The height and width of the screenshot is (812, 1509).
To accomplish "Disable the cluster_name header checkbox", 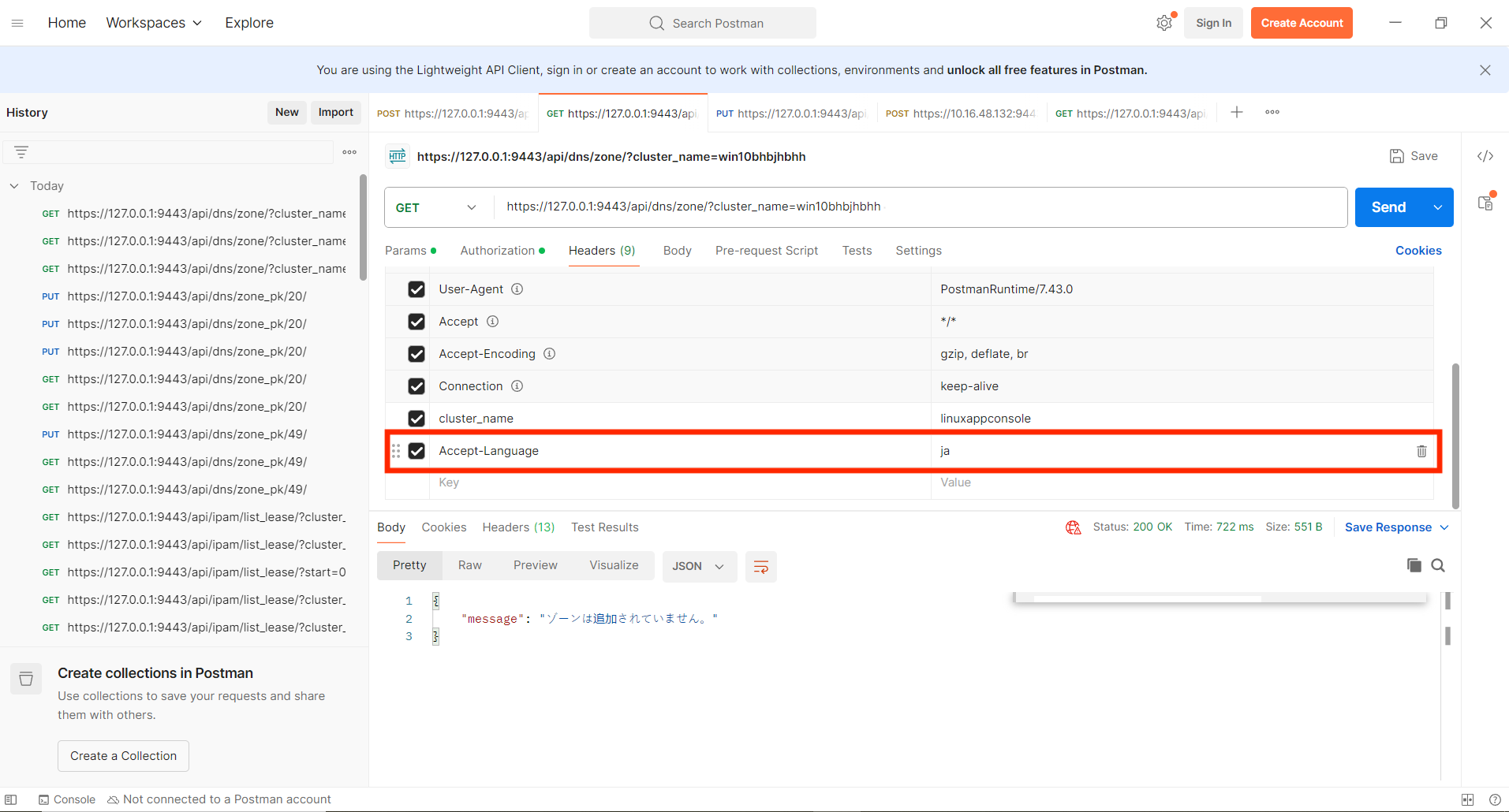I will tap(416, 419).
